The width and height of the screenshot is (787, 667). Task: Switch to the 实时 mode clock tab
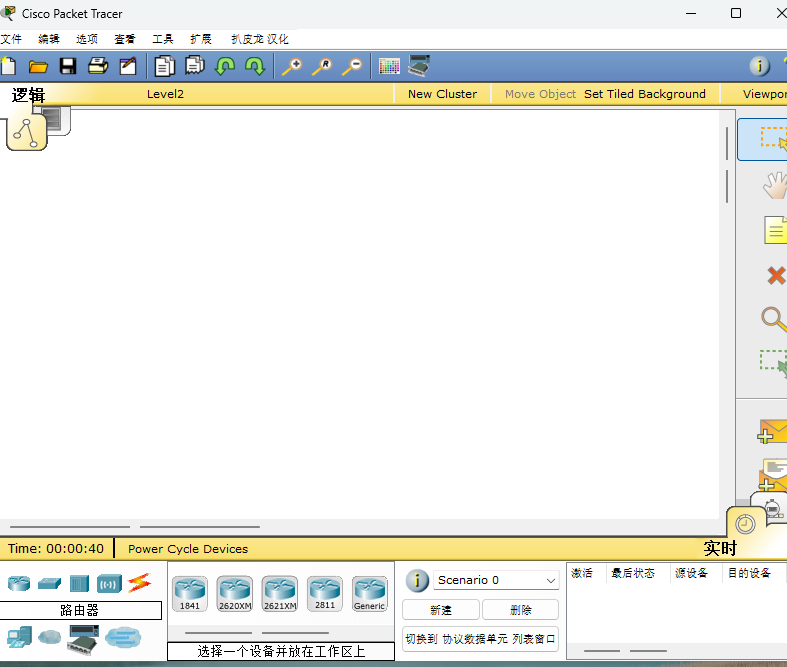(745, 524)
